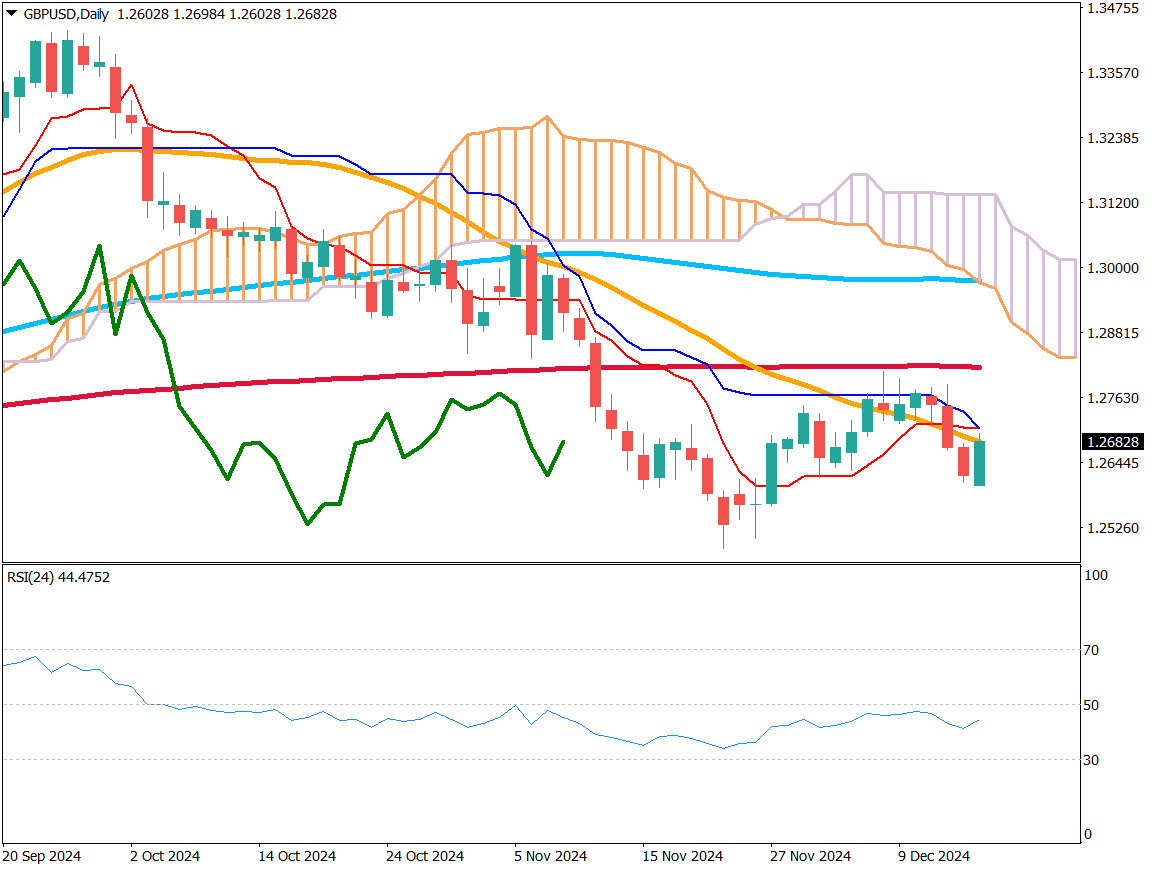Click the RSI 30 level label

point(1091,760)
